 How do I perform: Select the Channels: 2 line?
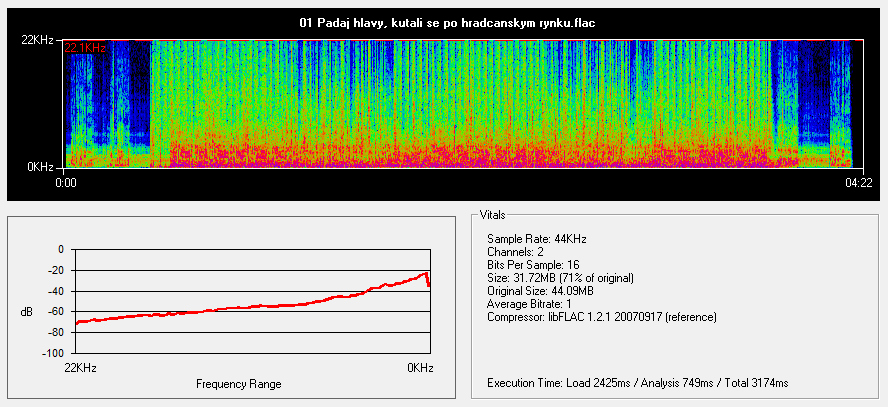[515, 252]
